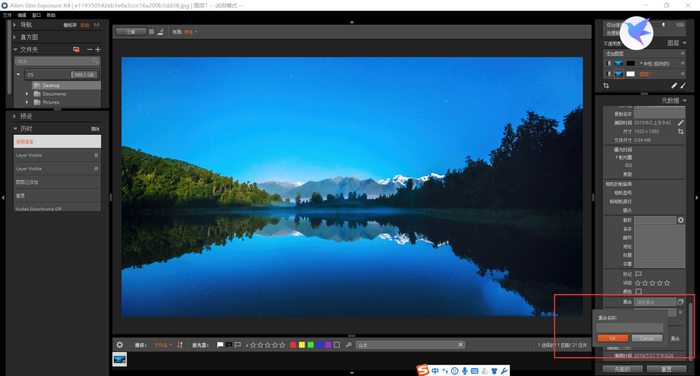Click the orange folder-copy icon in folders header

coord(76,49)
